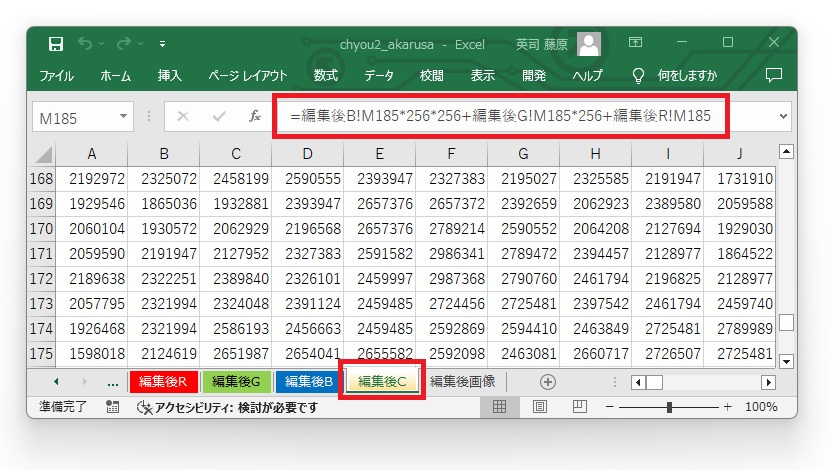Click vertical scrollbar up arrow
This screenshot has height=470, width=833.
coord(786,152)
